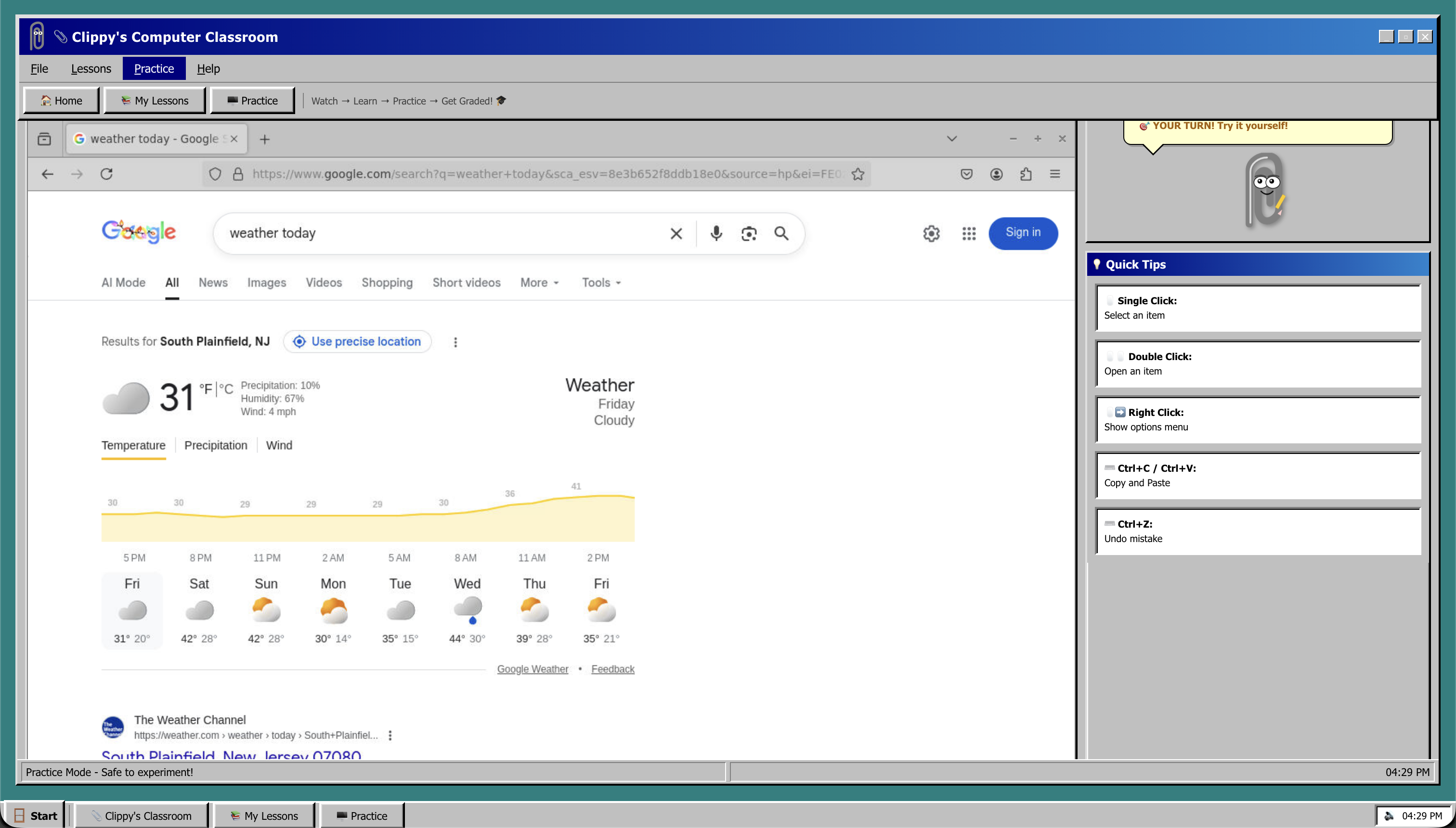Clear the search box with X icon

tap(676, 233)
